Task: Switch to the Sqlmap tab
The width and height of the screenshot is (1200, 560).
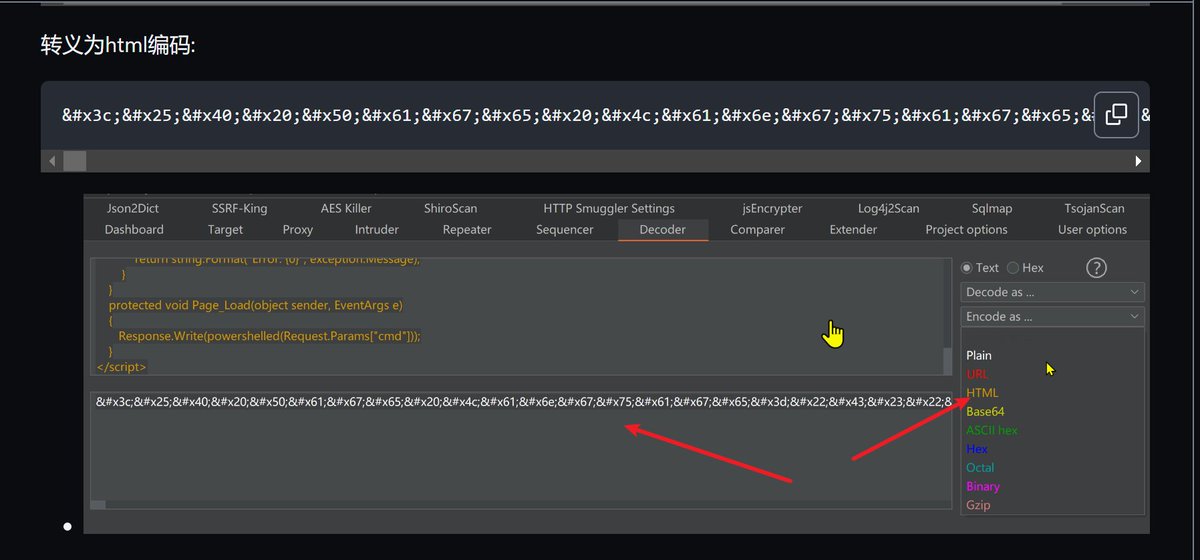Action: coord(992,208)
